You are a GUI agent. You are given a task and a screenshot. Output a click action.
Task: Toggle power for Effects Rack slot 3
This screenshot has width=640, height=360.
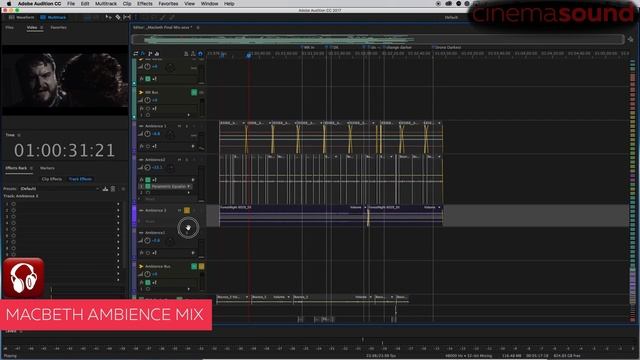click(13, 217)
